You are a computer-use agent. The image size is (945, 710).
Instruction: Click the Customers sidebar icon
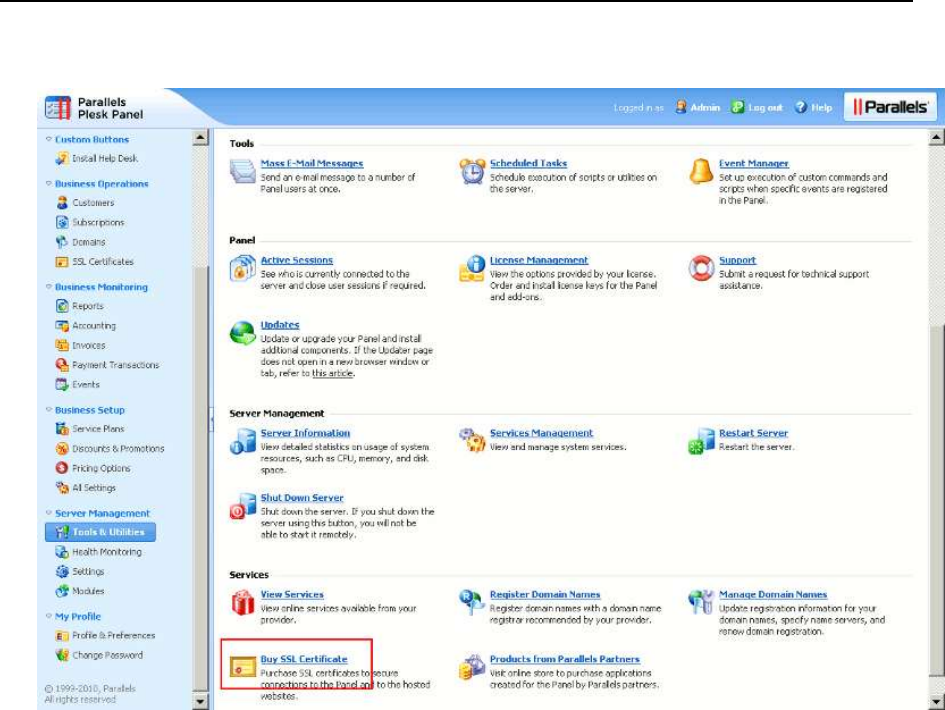(x=62, y=203)
